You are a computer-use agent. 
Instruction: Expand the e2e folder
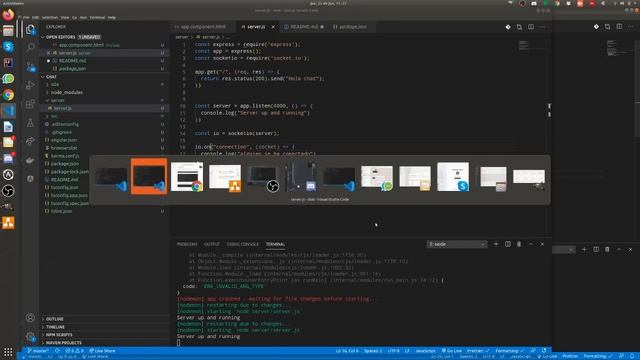(55, 84)
